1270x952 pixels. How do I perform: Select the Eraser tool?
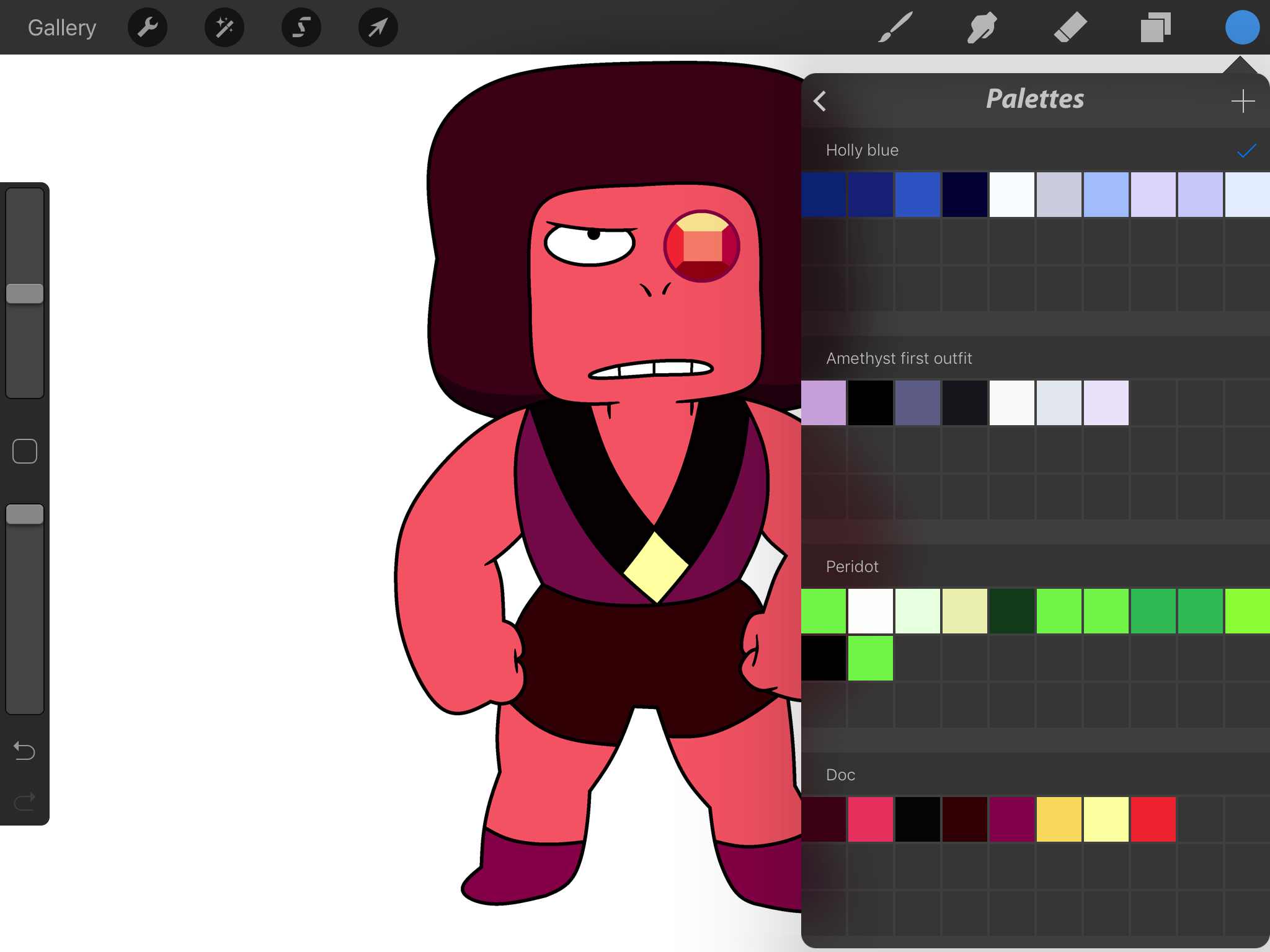point(1070,27)
